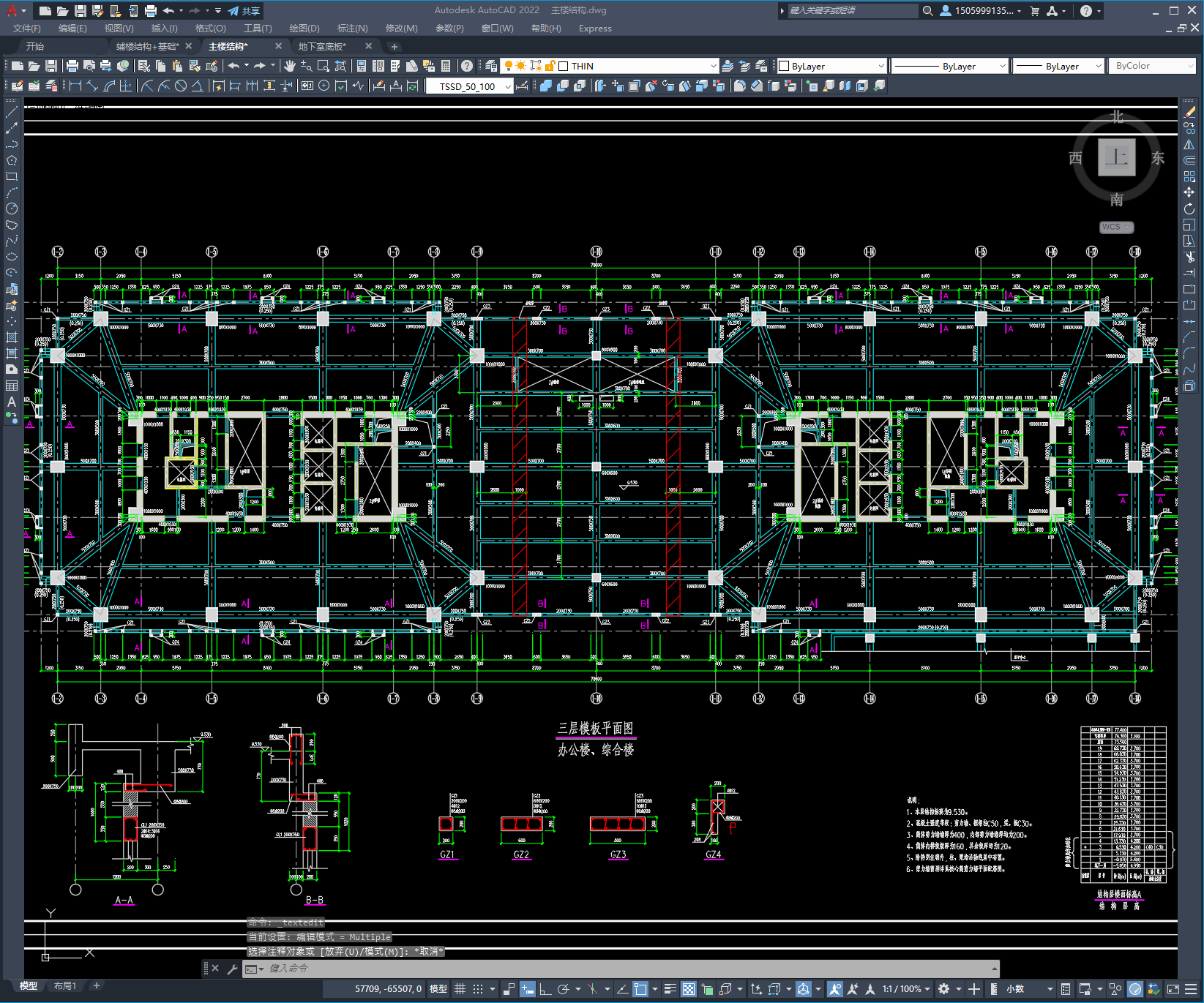Click the Customization menu icon in status bar
Viewport: 1204px width, 1003px height.
[1191, 989]
